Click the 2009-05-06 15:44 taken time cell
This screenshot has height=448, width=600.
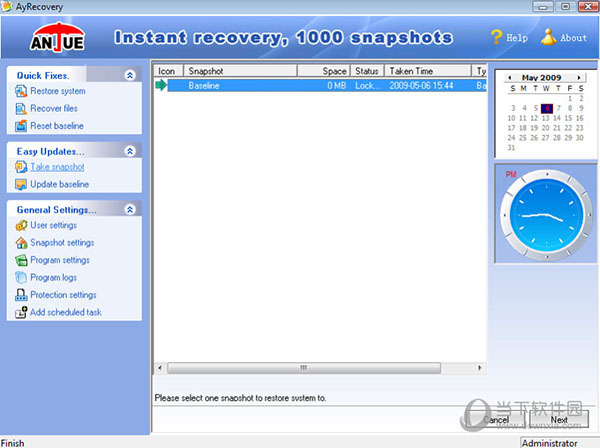421,86
